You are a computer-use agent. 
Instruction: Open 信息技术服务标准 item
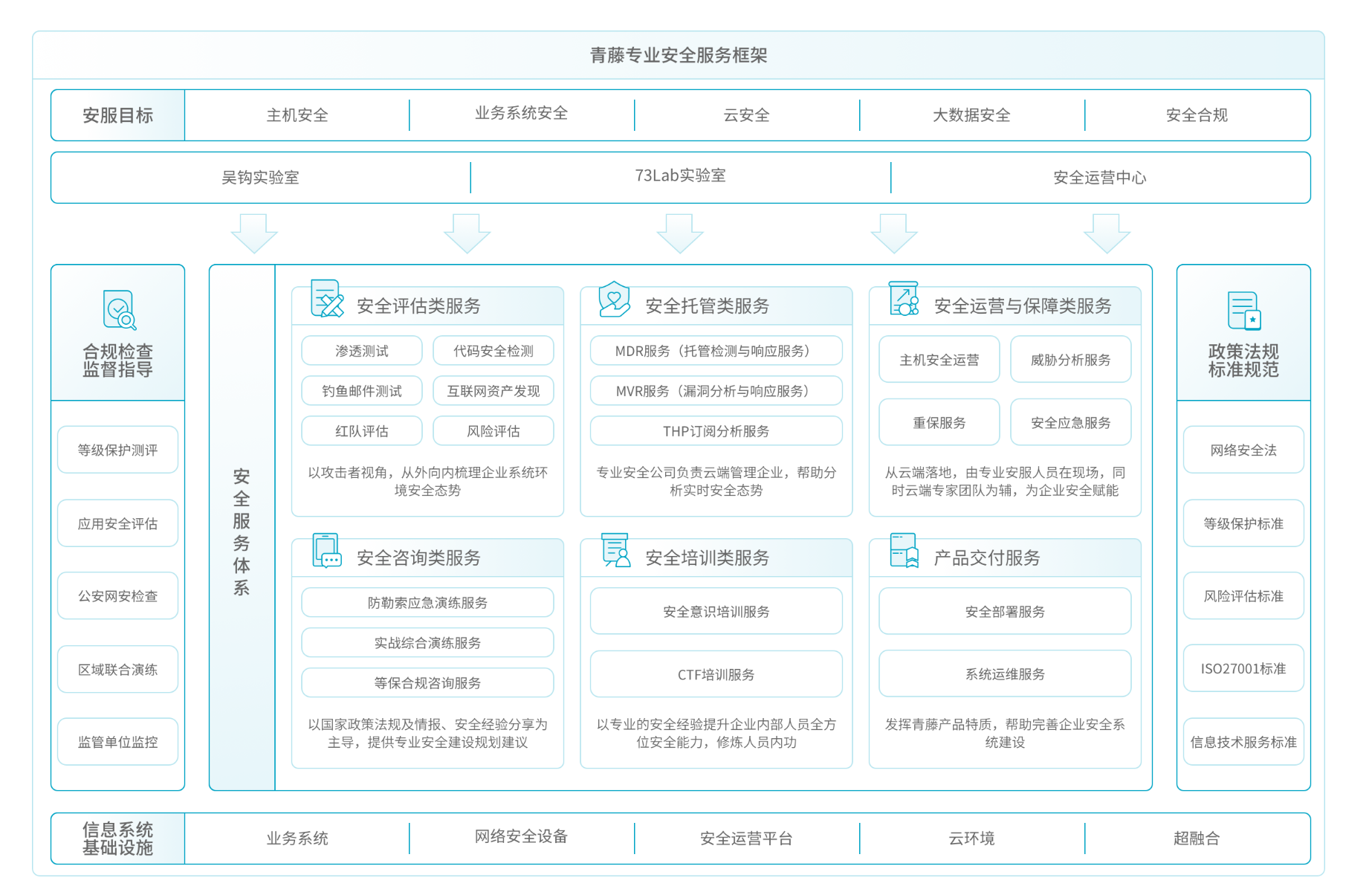point(1244,742)
